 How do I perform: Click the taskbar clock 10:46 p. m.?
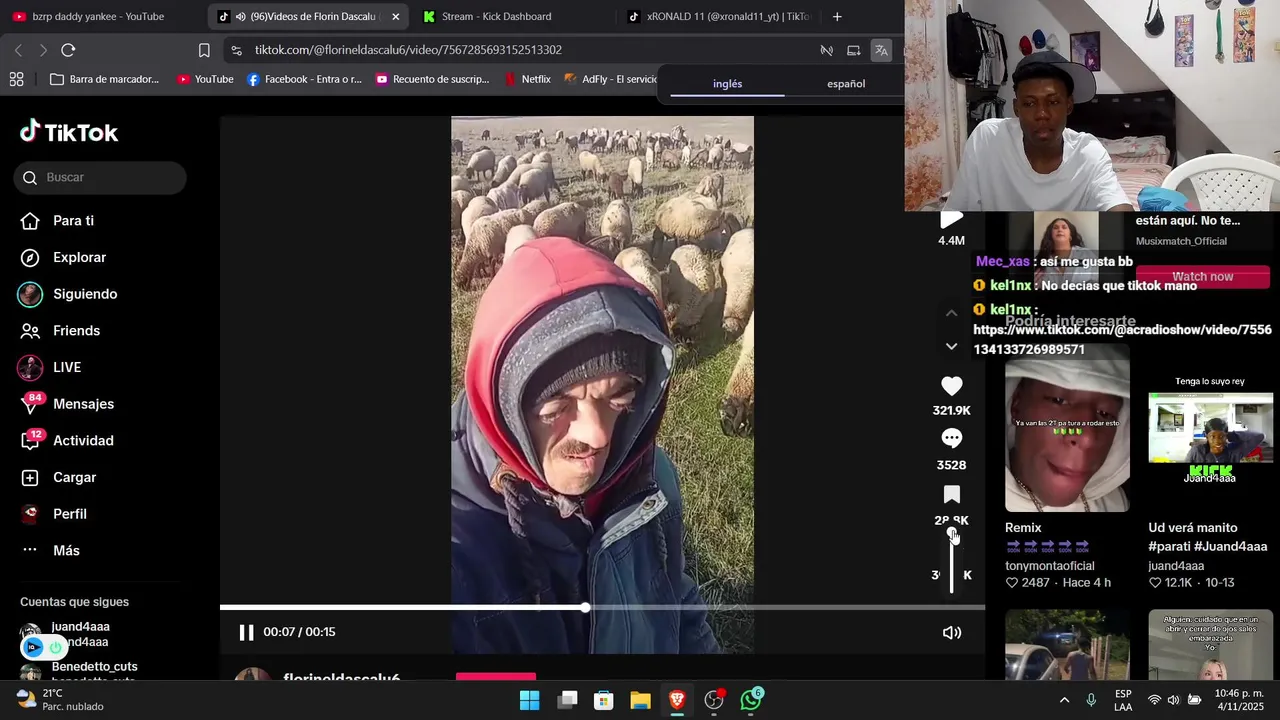[x=1239, y=700]
